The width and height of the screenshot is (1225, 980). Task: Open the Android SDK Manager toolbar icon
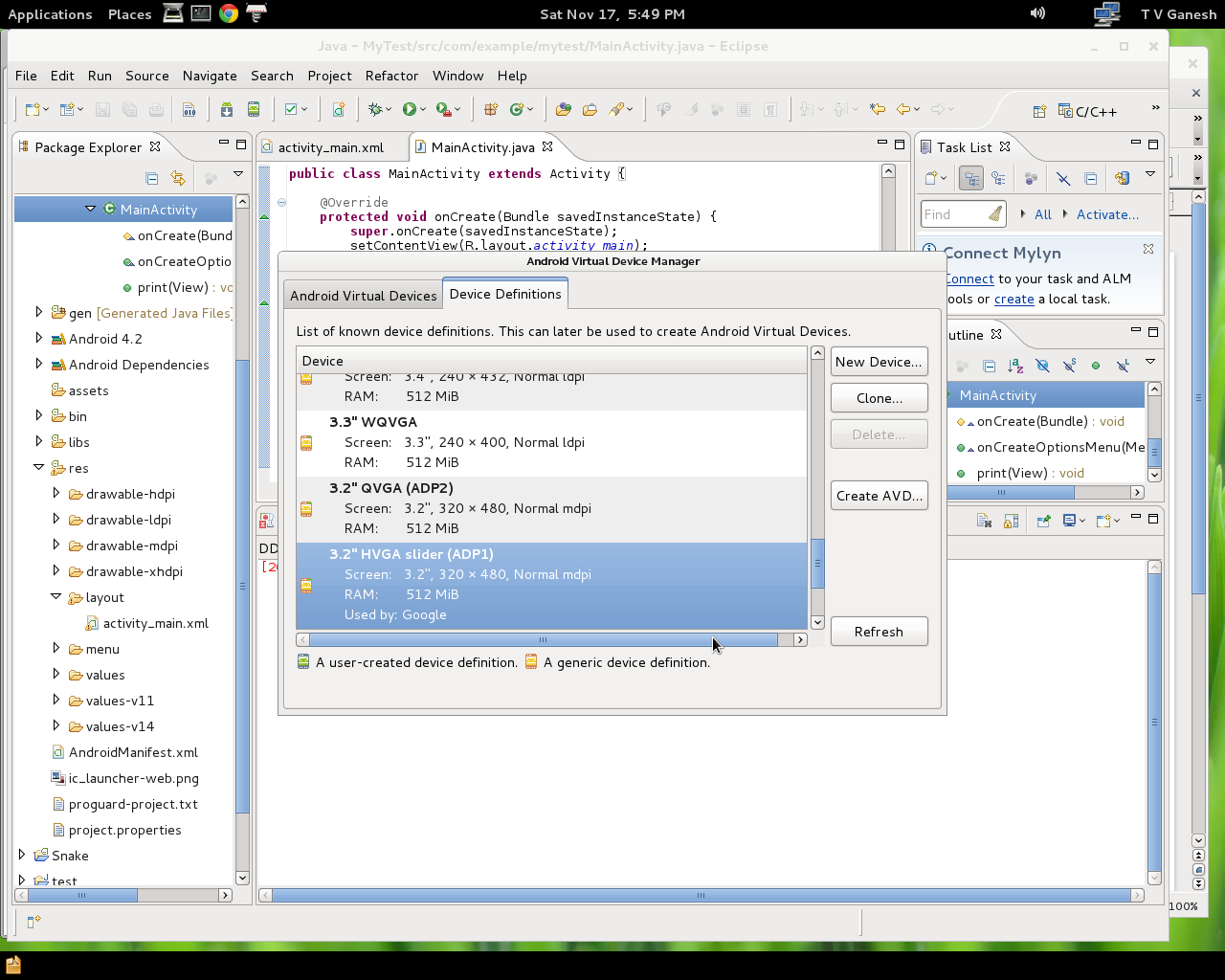click(227, 109)
